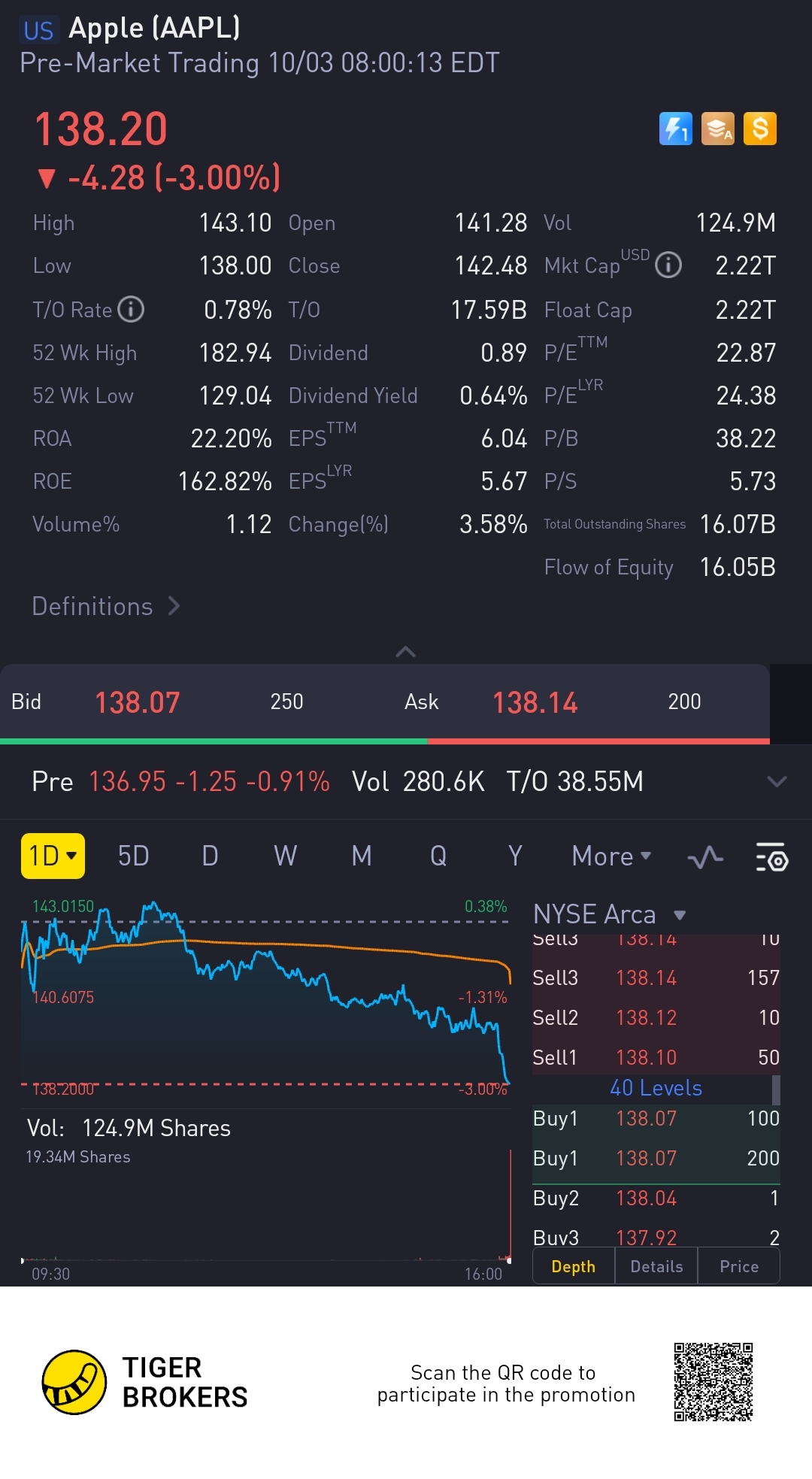The width and height of the screenshot is (812, 1479).
Task: Tap the P/B value 38.22
Action: pos(746,438)
